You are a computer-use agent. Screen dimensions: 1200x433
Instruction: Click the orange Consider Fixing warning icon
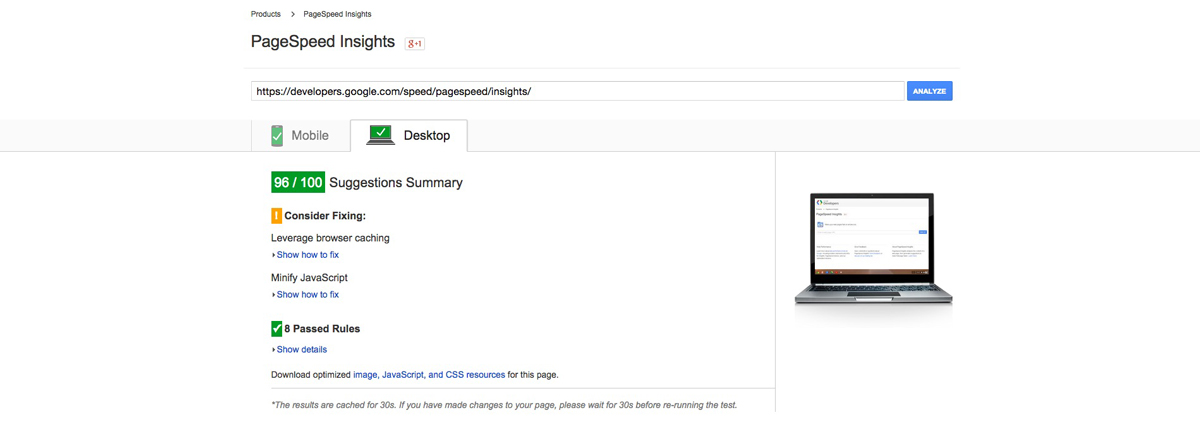(x=276, y=215)
